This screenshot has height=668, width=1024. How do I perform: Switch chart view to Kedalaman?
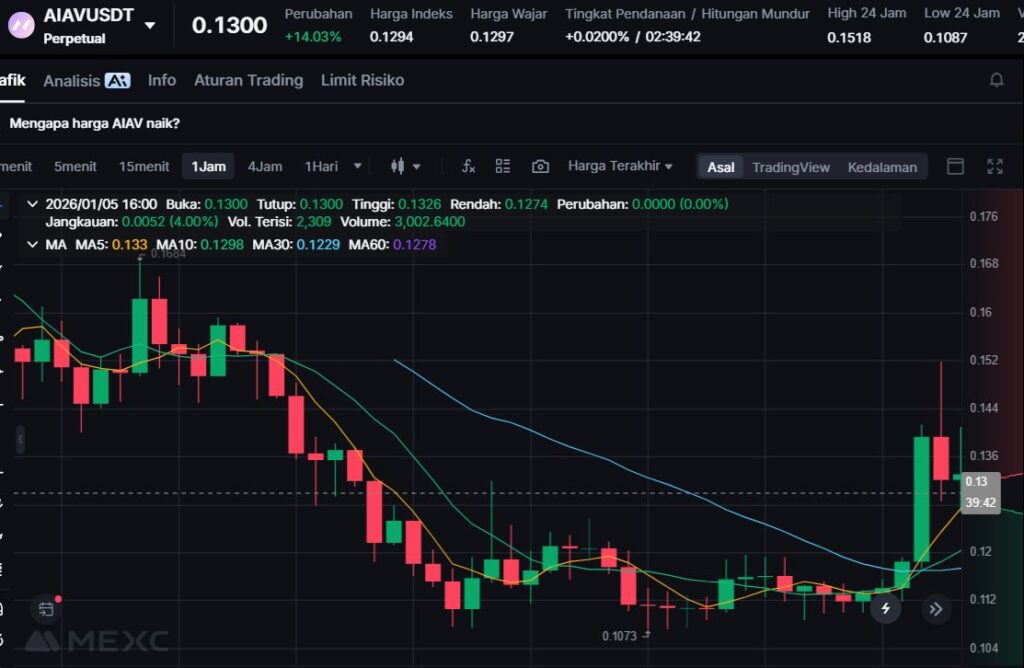pos(882,167)
